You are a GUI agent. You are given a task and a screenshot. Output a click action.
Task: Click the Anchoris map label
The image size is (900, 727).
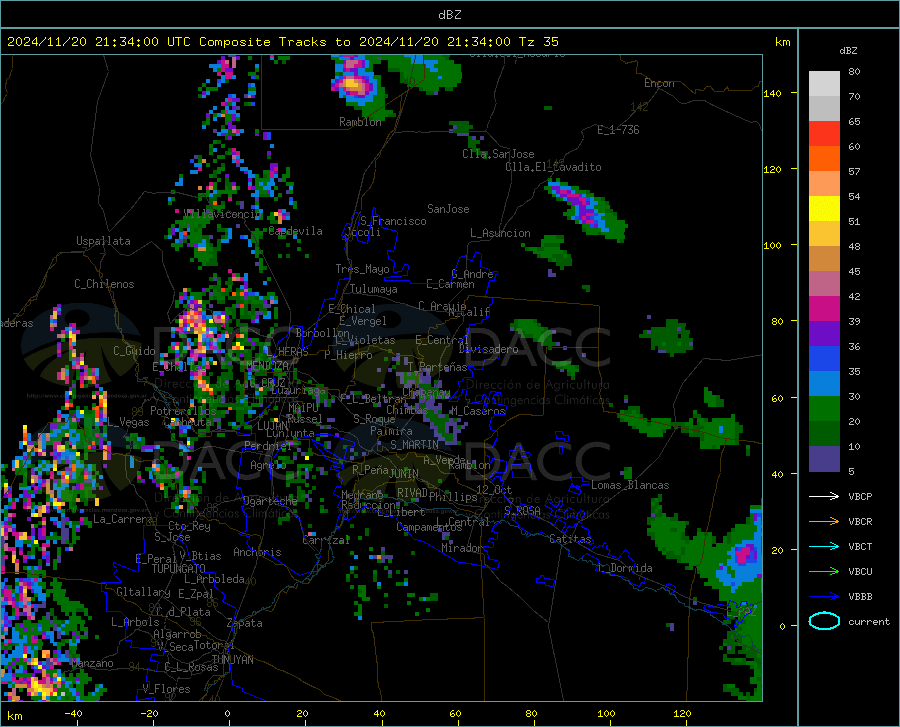coord(257,552)
